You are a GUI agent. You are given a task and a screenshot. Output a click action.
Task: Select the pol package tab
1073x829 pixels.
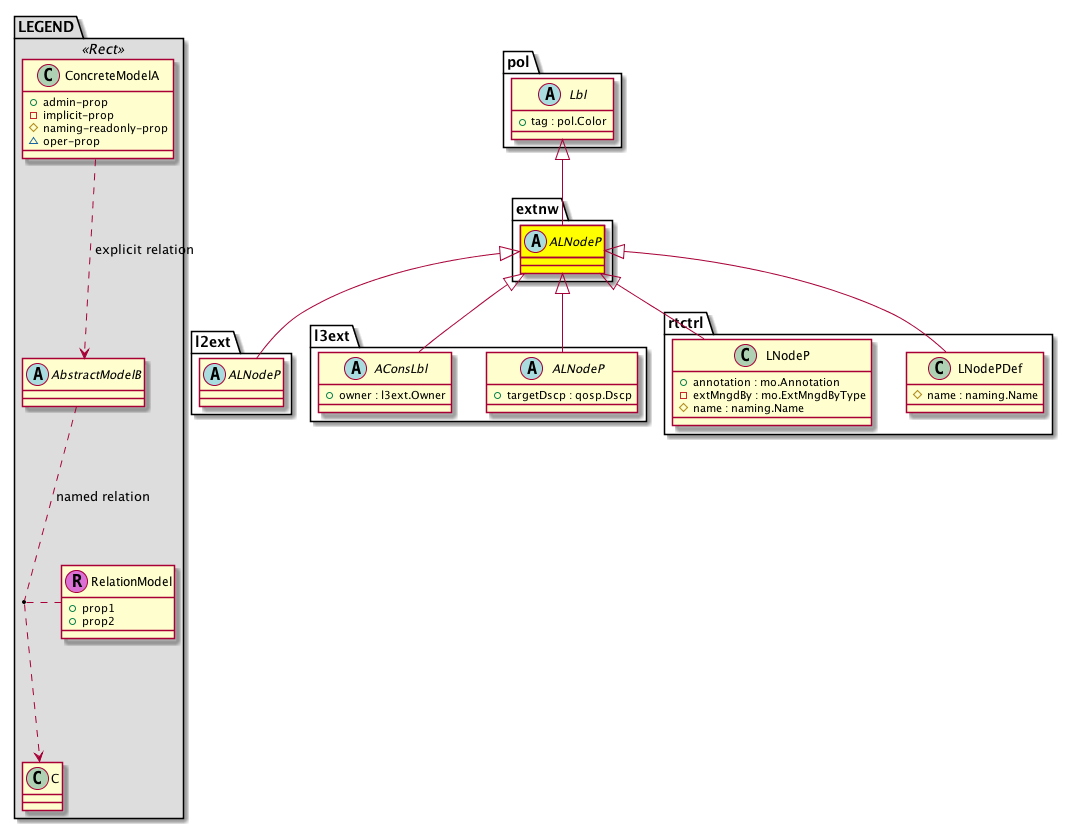click(x=518, y=61)
